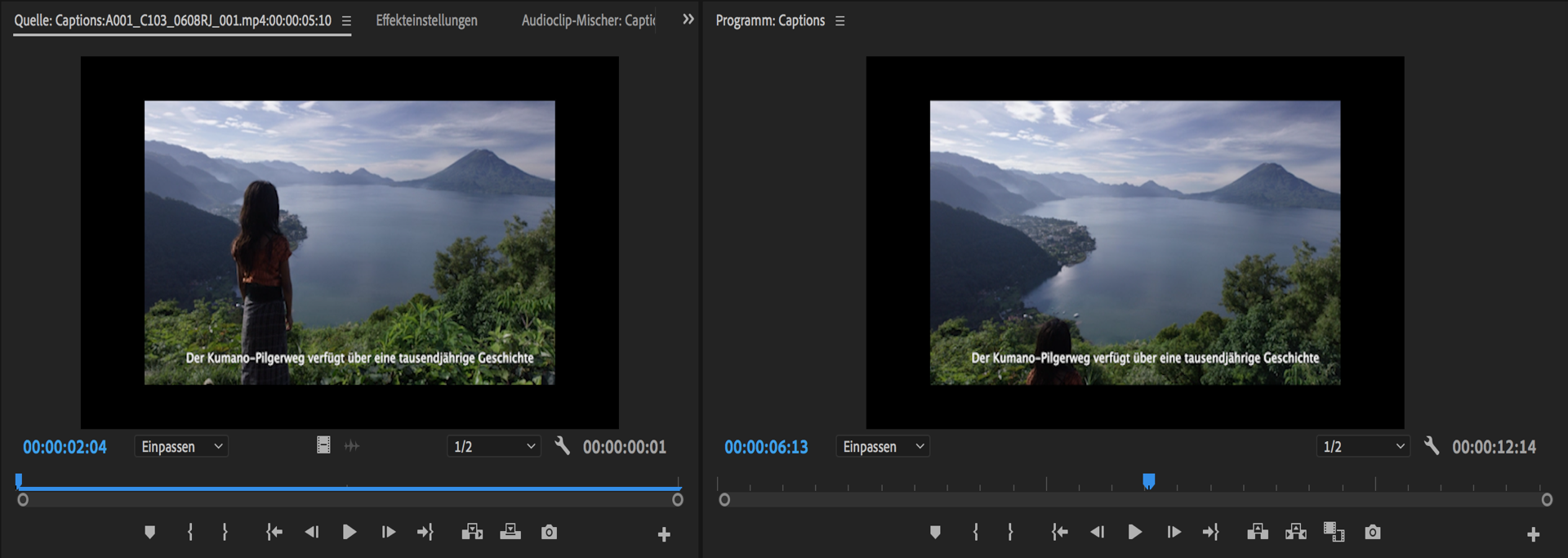Mark In point in Program monitor
1568x558 pixels.
pyautogui.click(x=976, y=533)
